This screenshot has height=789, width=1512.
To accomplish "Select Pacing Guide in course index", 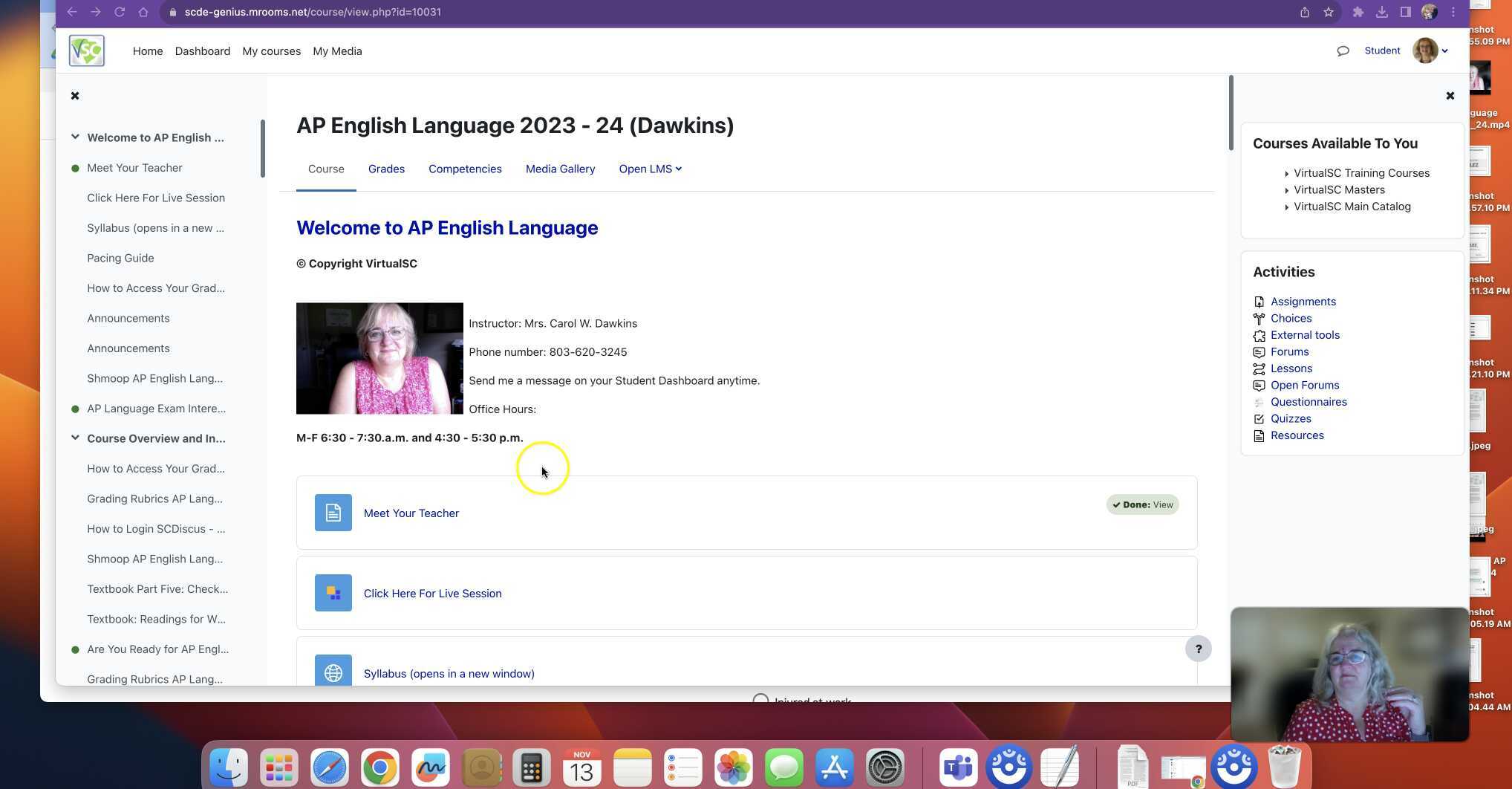I will 120,258.
